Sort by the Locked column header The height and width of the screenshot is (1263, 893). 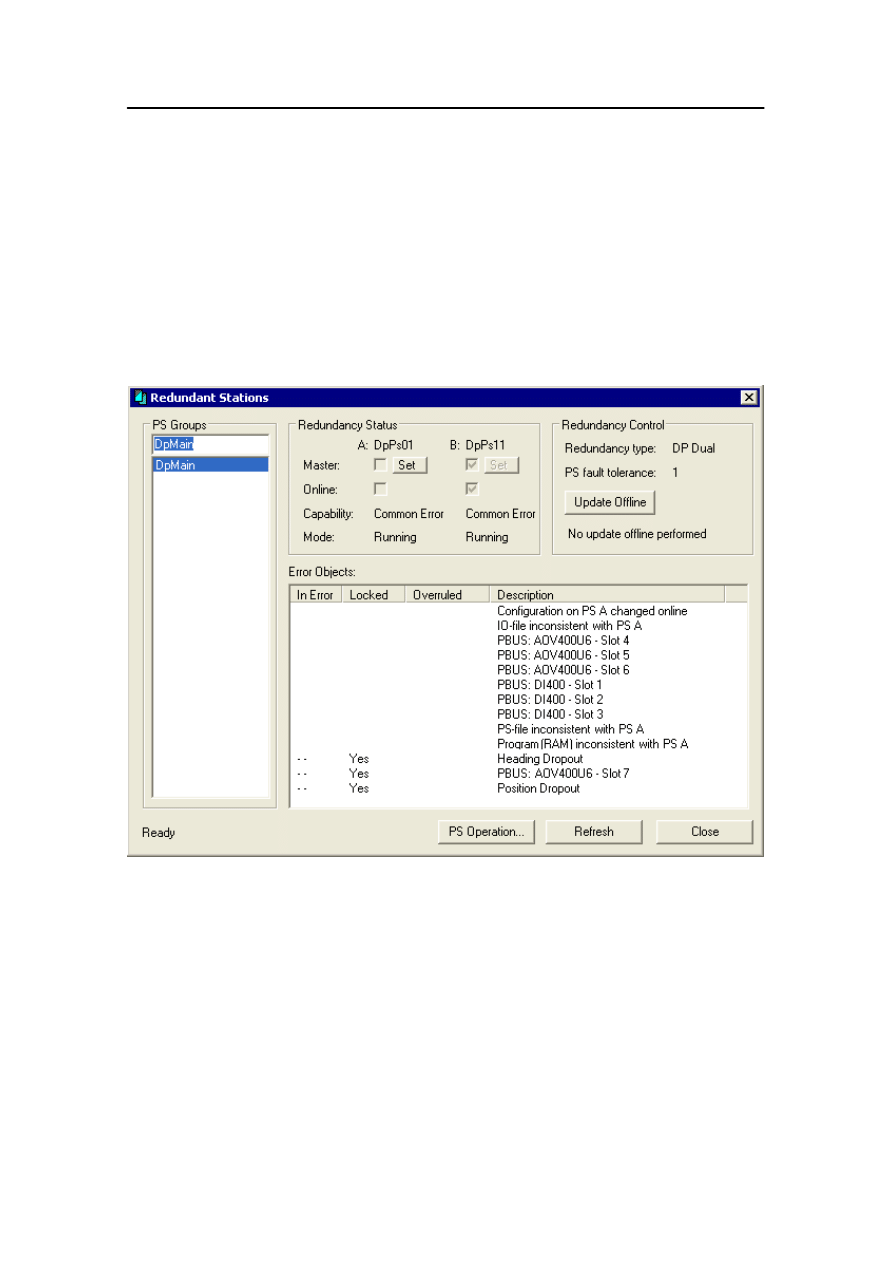[372, 595]
